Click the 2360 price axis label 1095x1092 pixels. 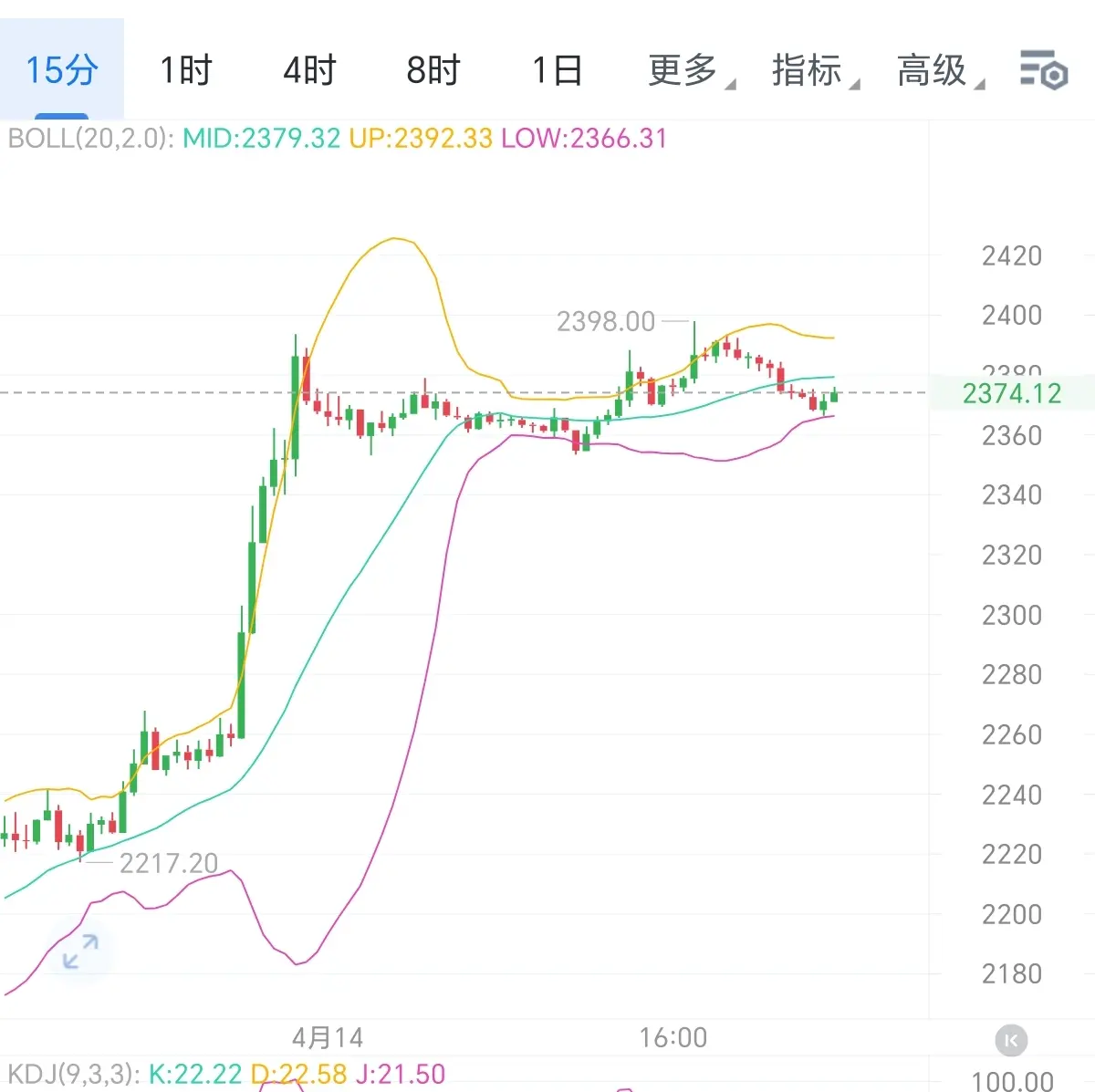pos(1012,435)
